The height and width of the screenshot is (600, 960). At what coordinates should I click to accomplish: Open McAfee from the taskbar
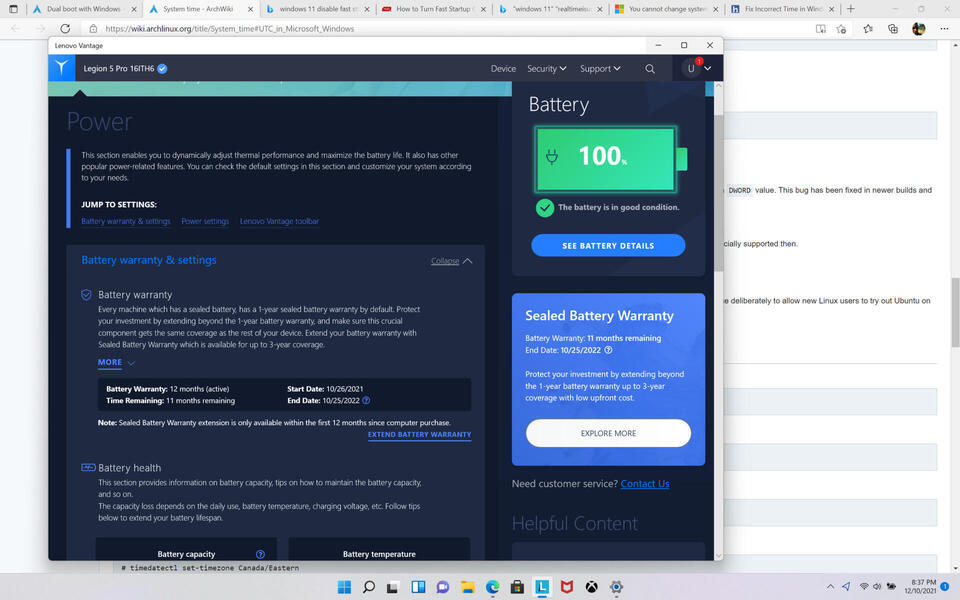click(567, 587)
